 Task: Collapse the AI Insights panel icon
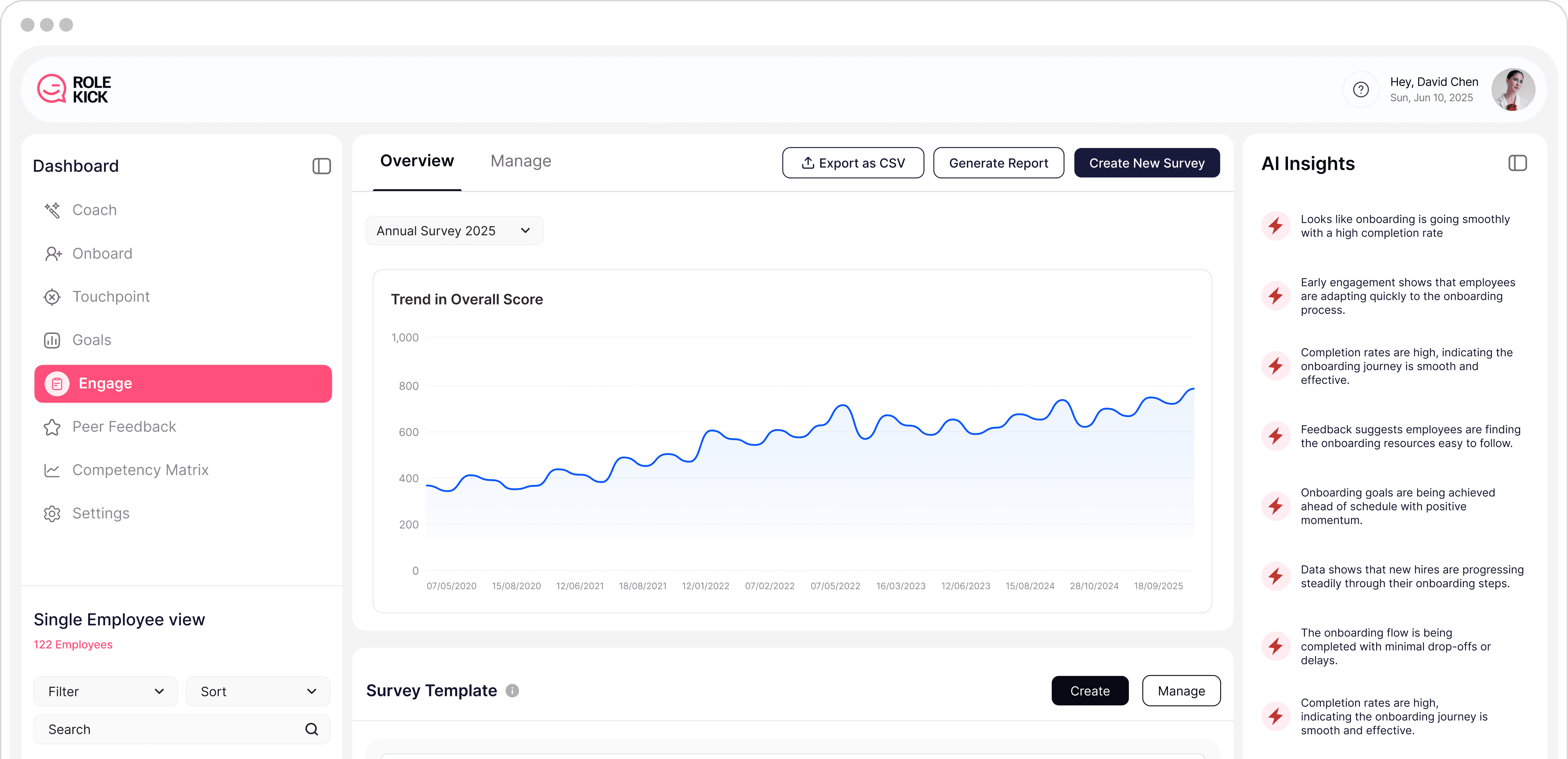point(1517,163)
